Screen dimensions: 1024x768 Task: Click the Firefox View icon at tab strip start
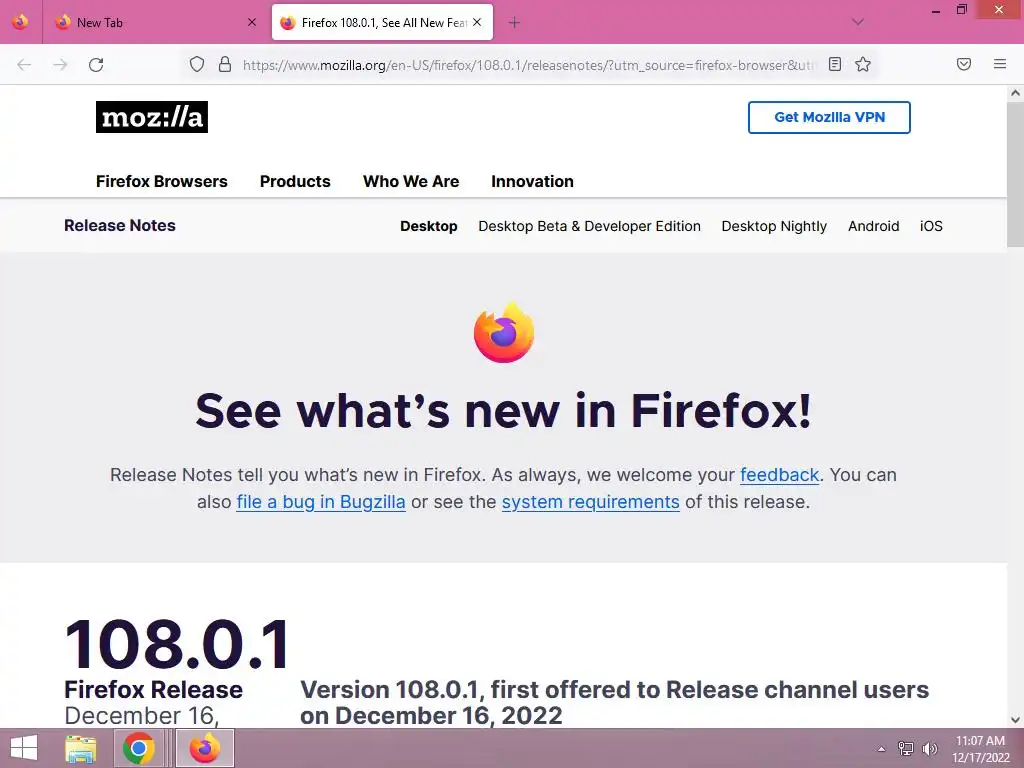click(x=20, y=22)
